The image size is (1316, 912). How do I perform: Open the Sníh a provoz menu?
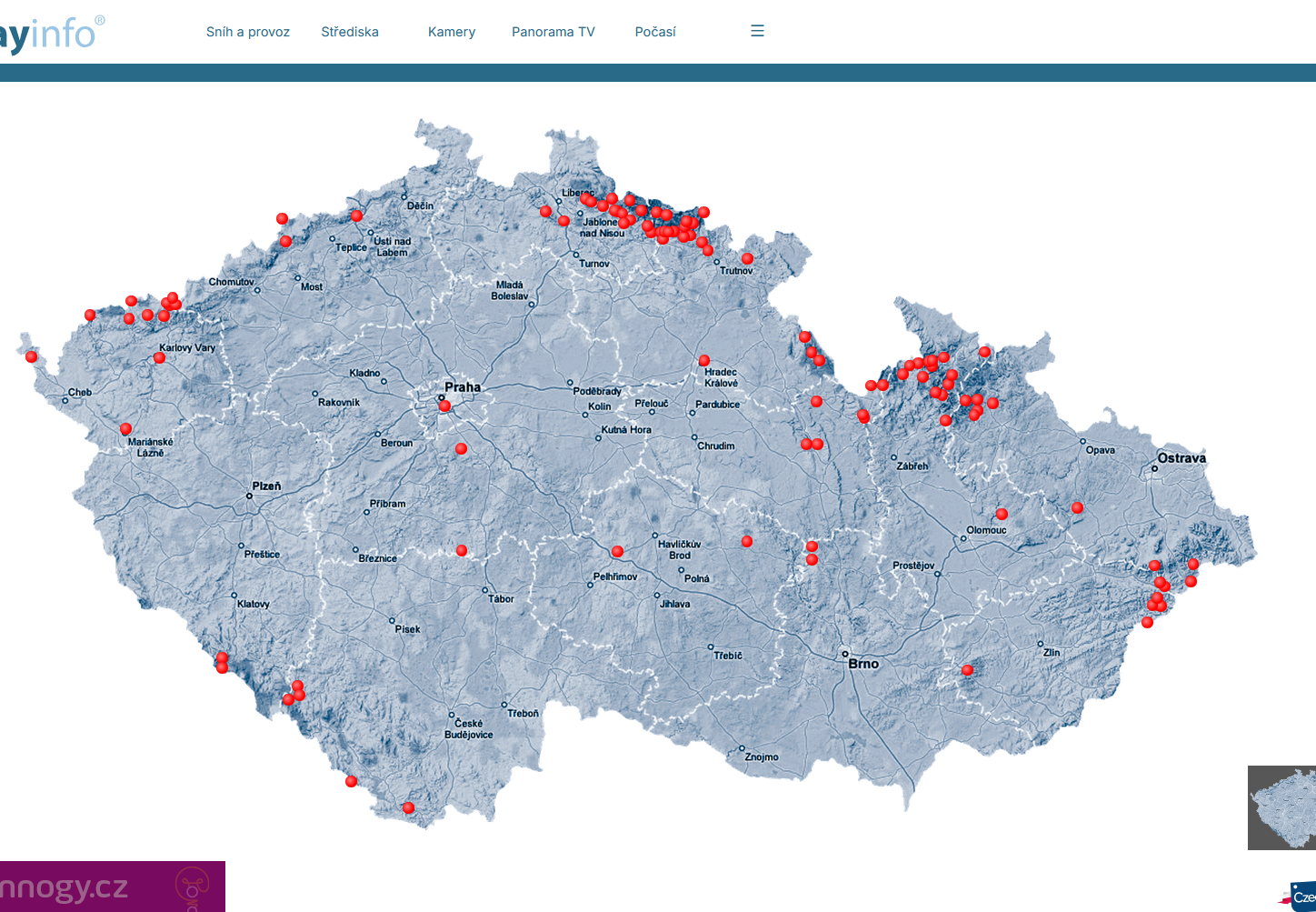pyautogui.click(x=247, y=32)
